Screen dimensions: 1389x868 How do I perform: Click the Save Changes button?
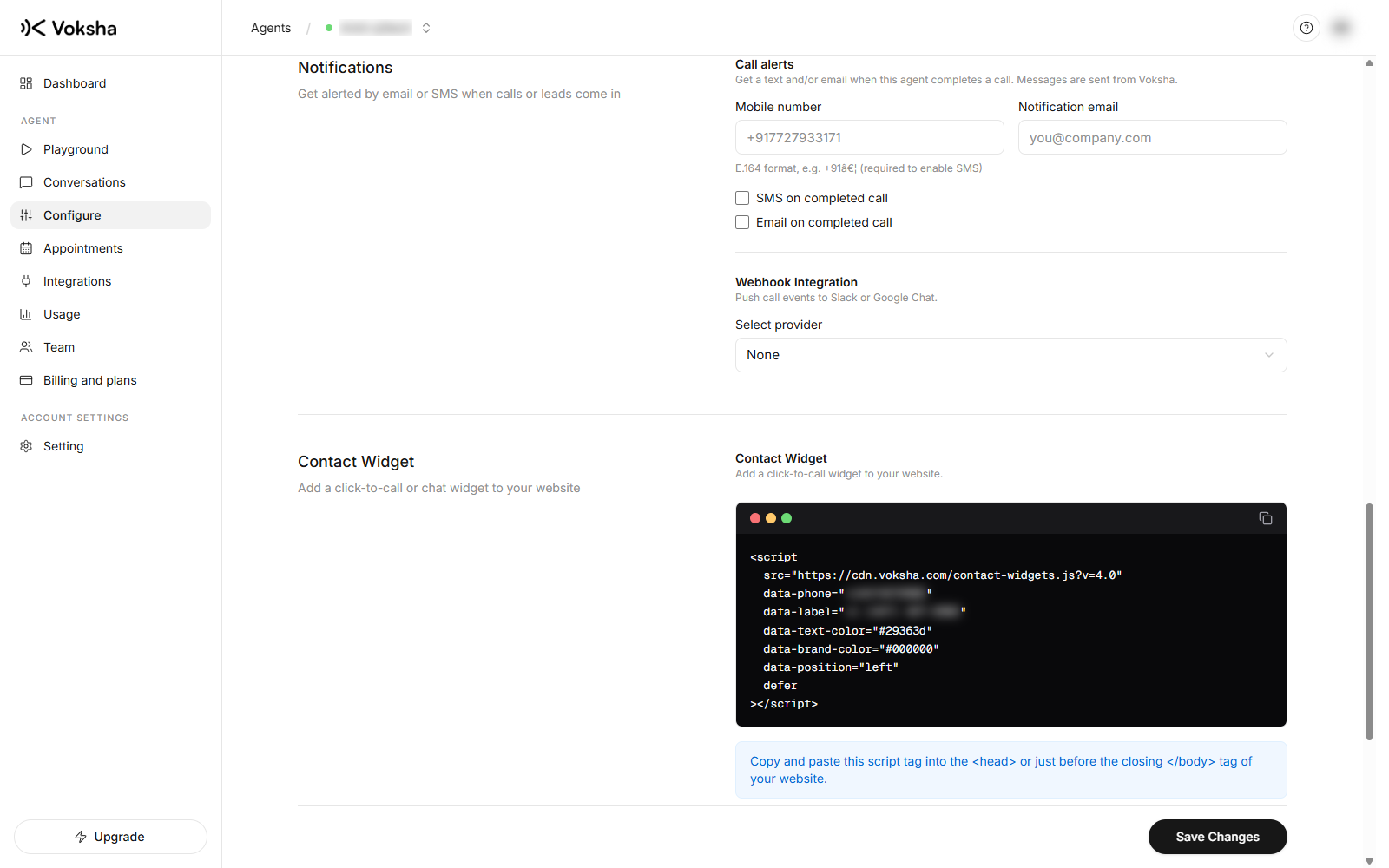pyautogui.click(x=1217, y=837)
